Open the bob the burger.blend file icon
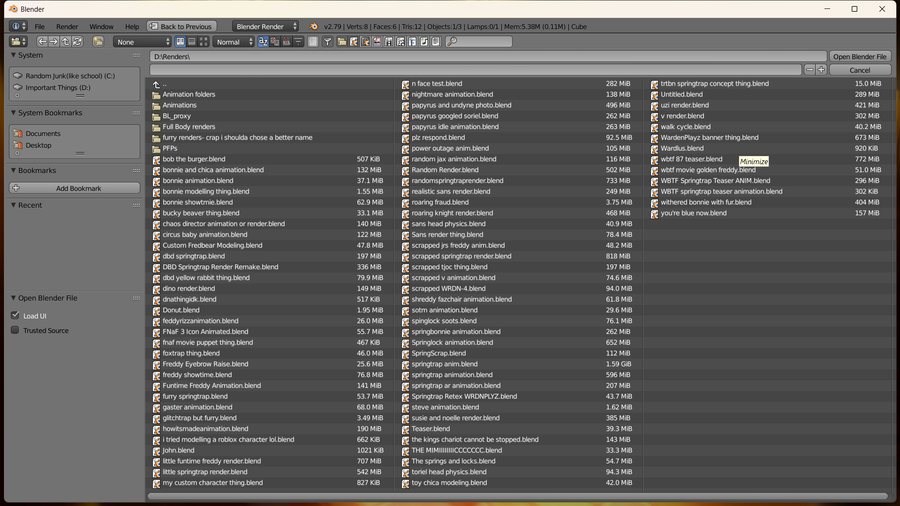Viewport: 900px width, 506px height. point(156,159)
